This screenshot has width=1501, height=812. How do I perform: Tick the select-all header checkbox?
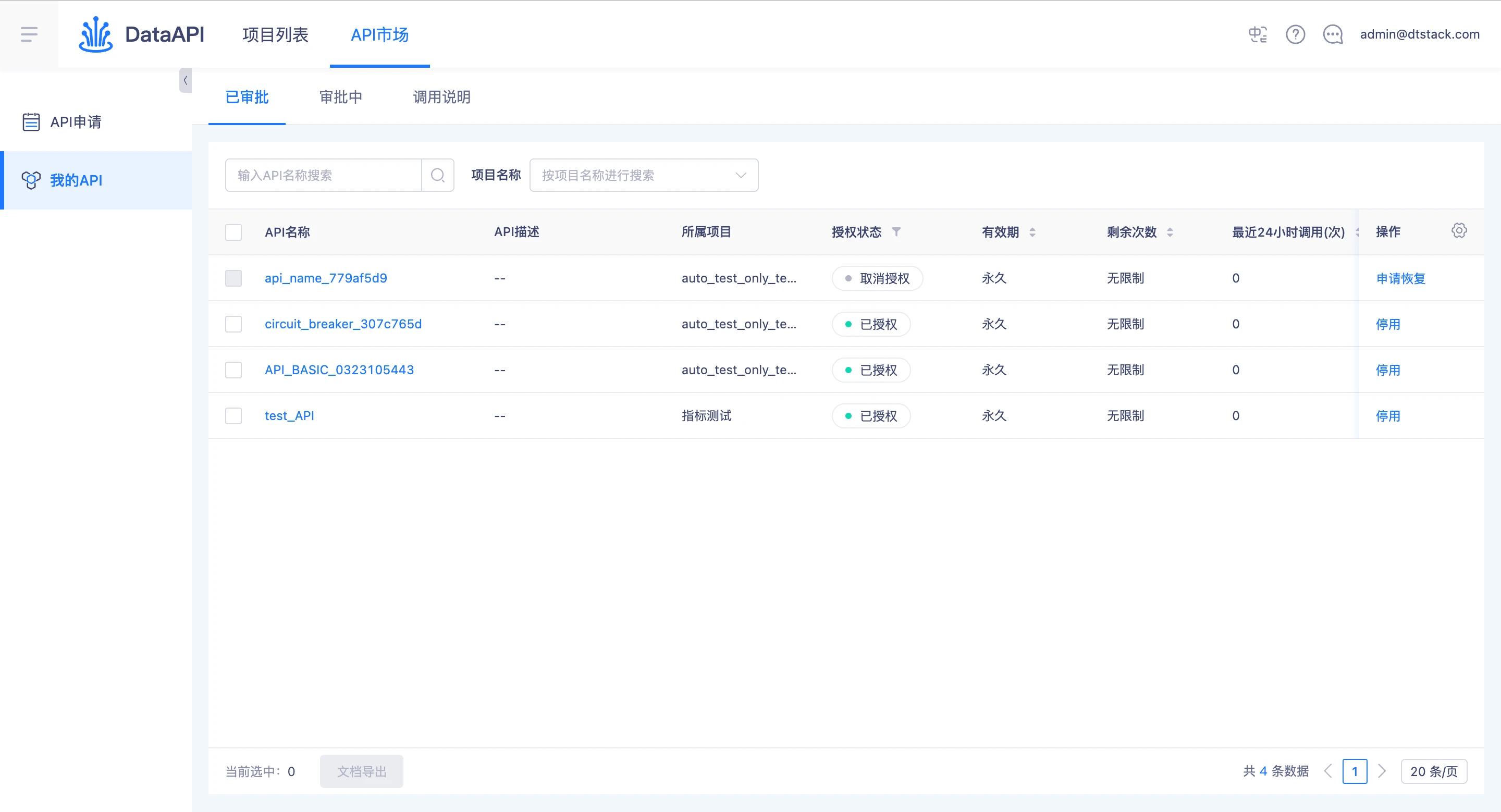pyautogui.click(x=233, y=232)
